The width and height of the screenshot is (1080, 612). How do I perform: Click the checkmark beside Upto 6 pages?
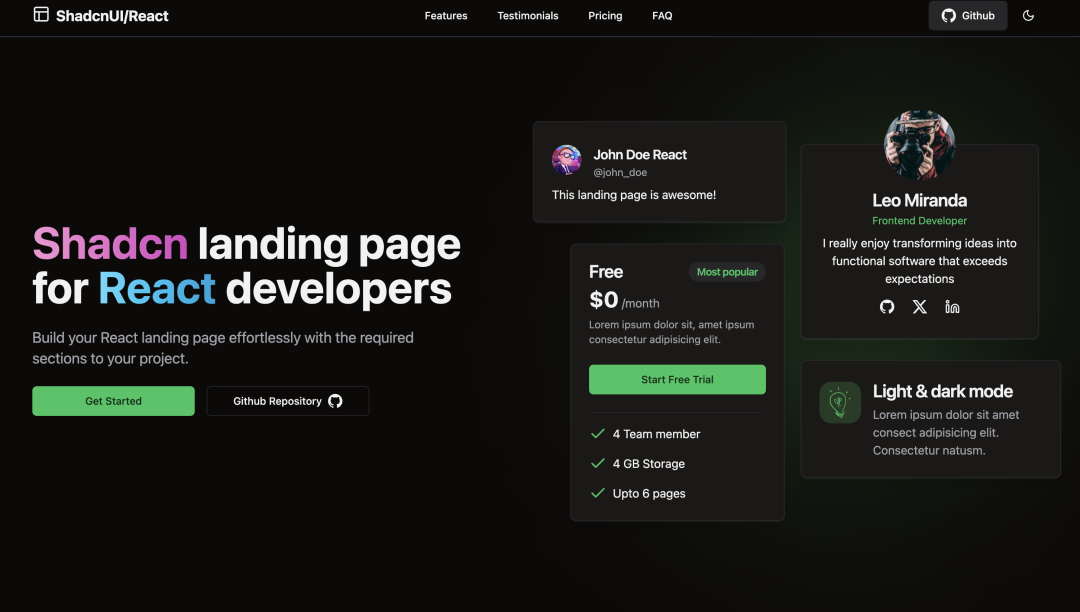[598, 493]
